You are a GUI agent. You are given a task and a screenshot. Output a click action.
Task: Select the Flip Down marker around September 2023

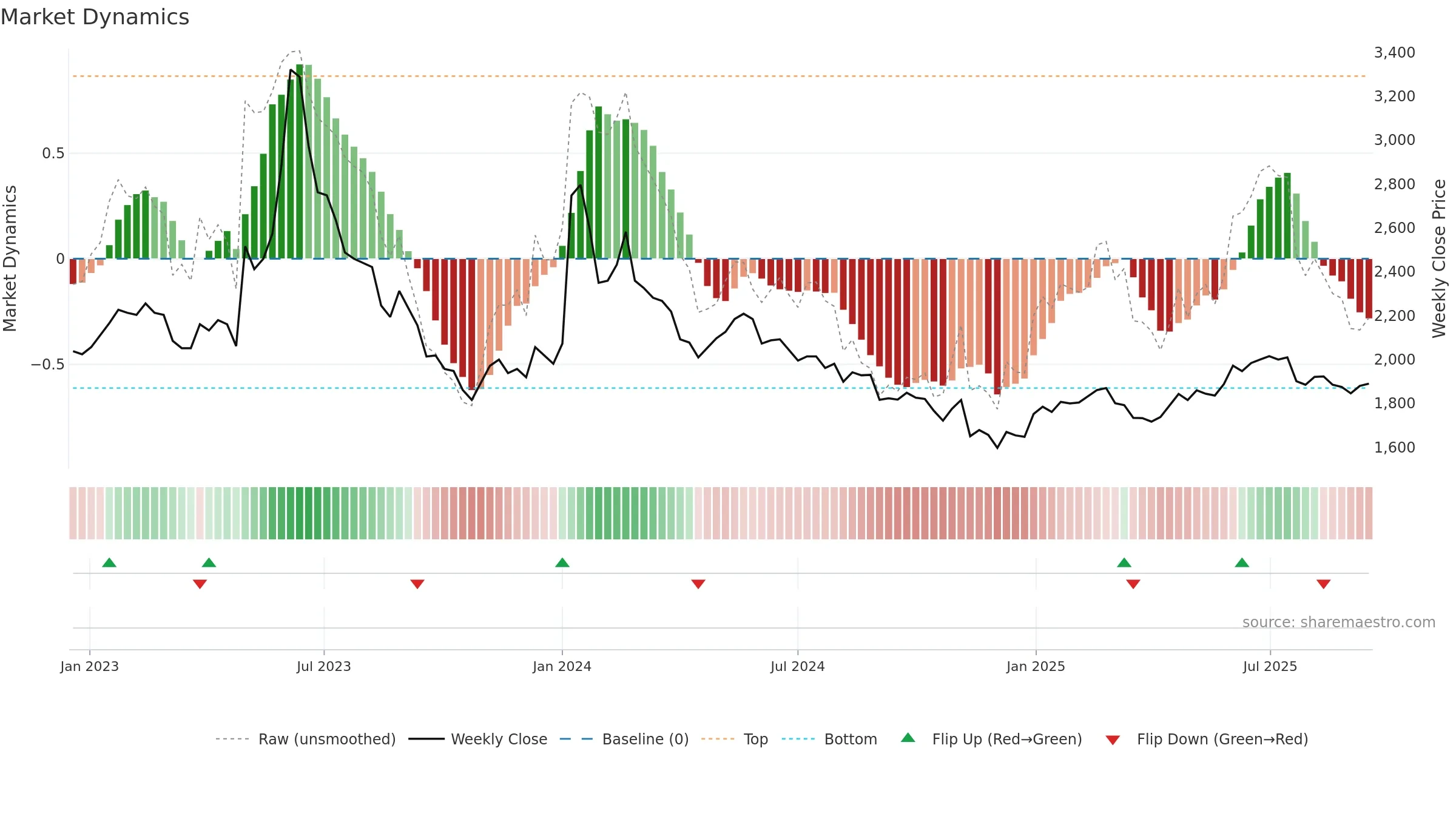coord(417,584)
